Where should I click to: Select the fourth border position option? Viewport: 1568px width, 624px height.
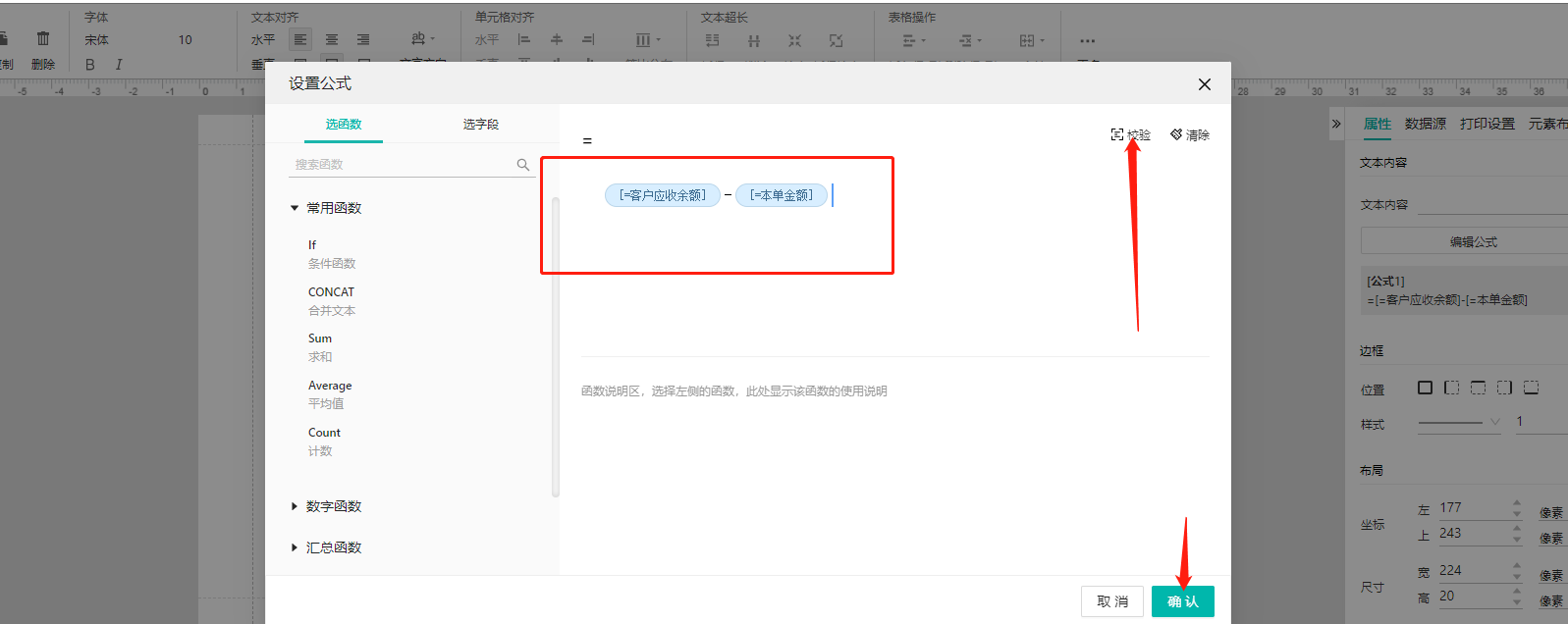tap(1505, 388)
